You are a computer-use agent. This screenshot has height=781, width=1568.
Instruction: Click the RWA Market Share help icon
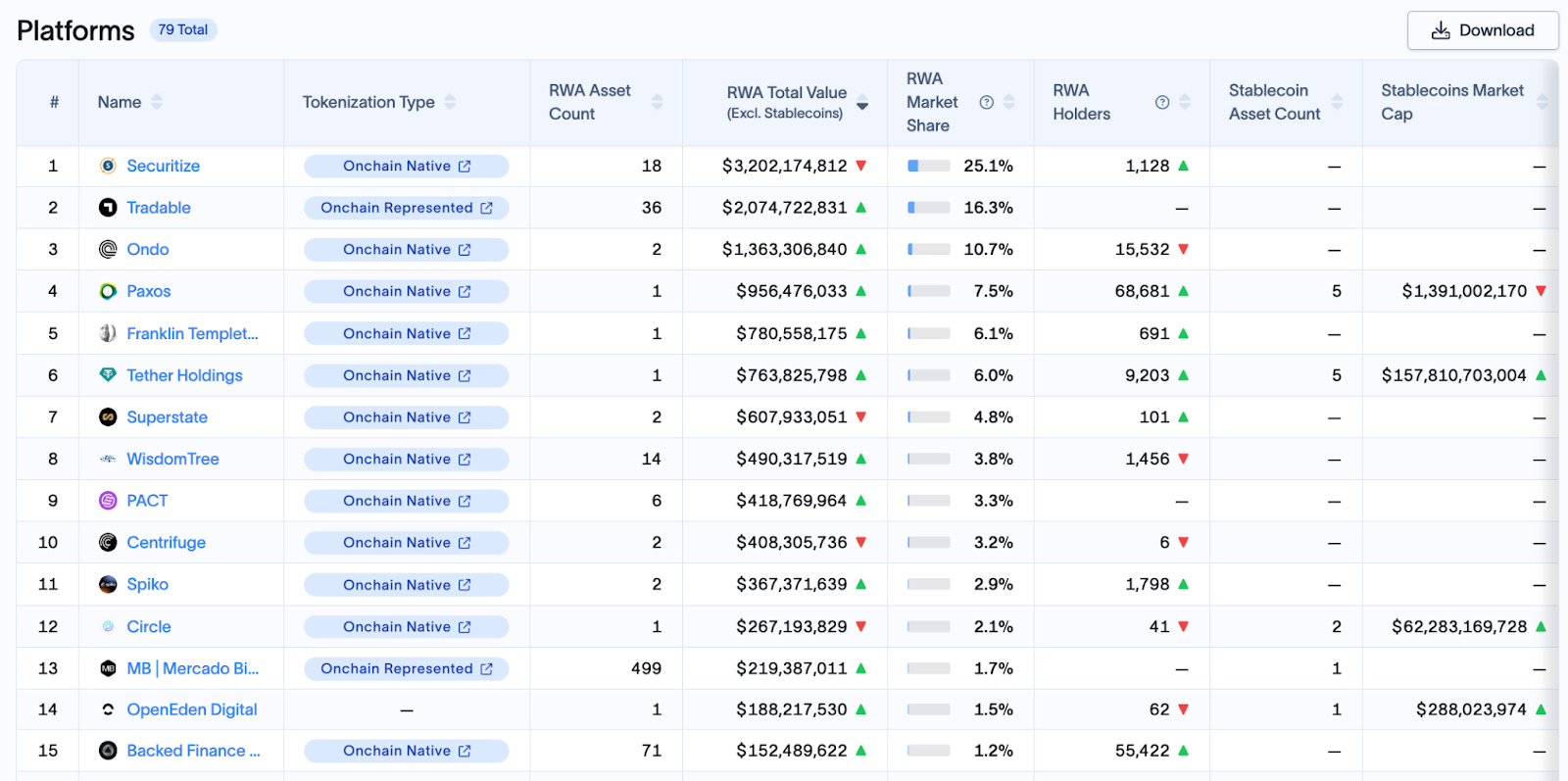point(987,102)
